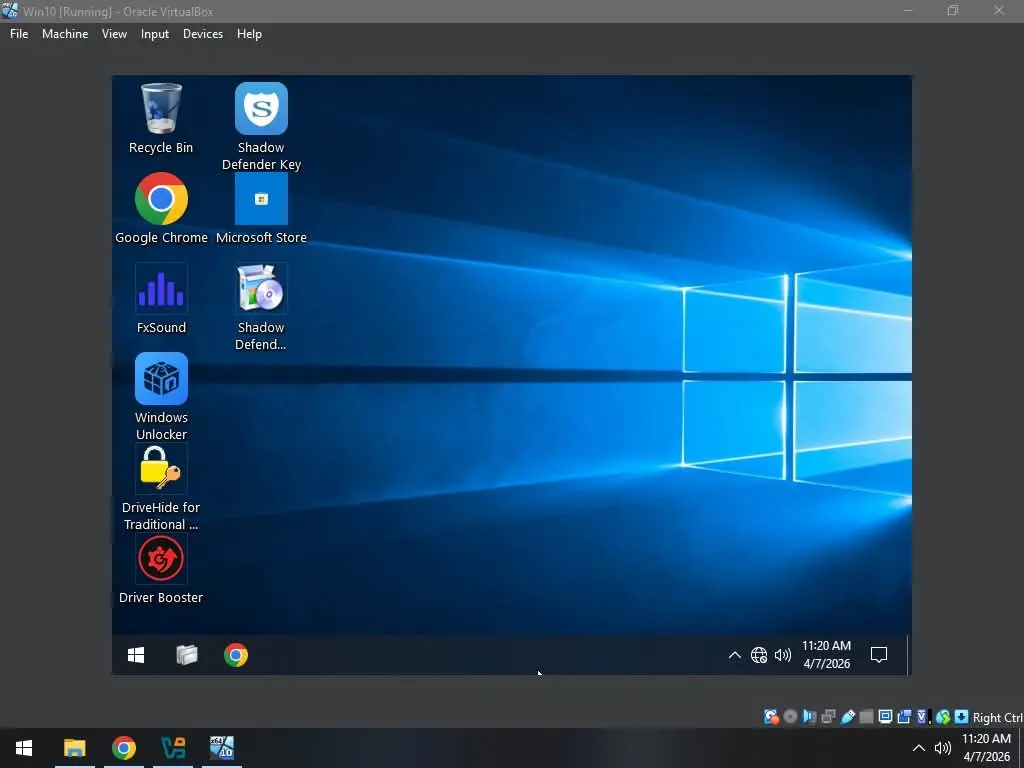The height and width of the screenshot is (768, 1024).
Task: Expand the guest hidden tray icons chevron
Action: click(735, 655)
